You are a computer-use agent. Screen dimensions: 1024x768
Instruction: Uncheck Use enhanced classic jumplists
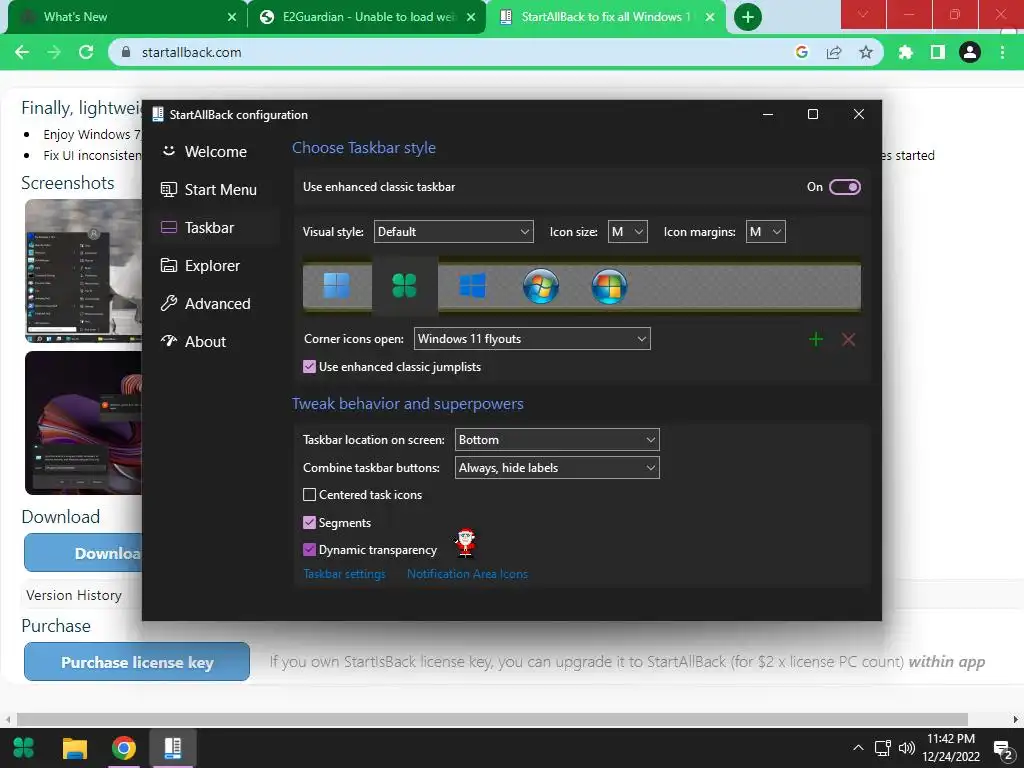310,367
